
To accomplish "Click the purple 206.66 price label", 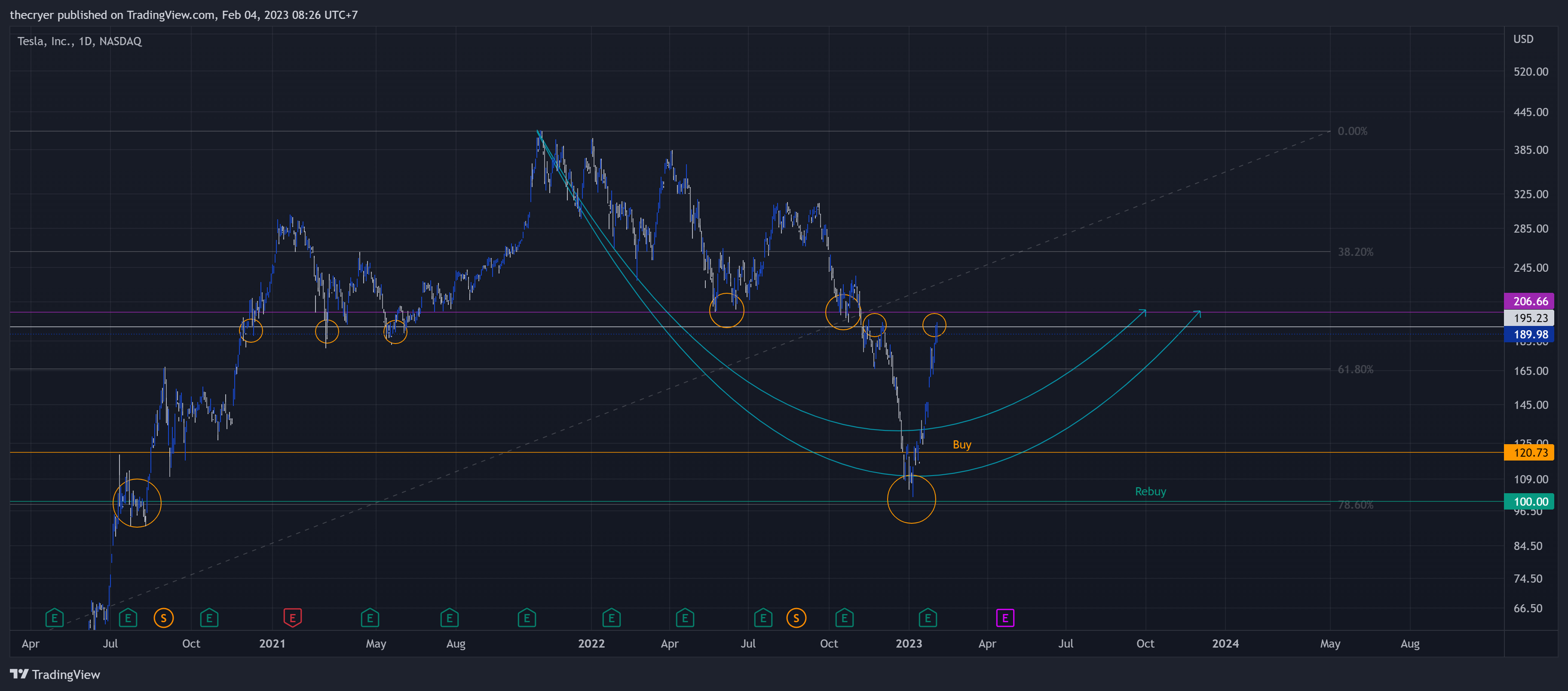I will (x=1530, y=301).
